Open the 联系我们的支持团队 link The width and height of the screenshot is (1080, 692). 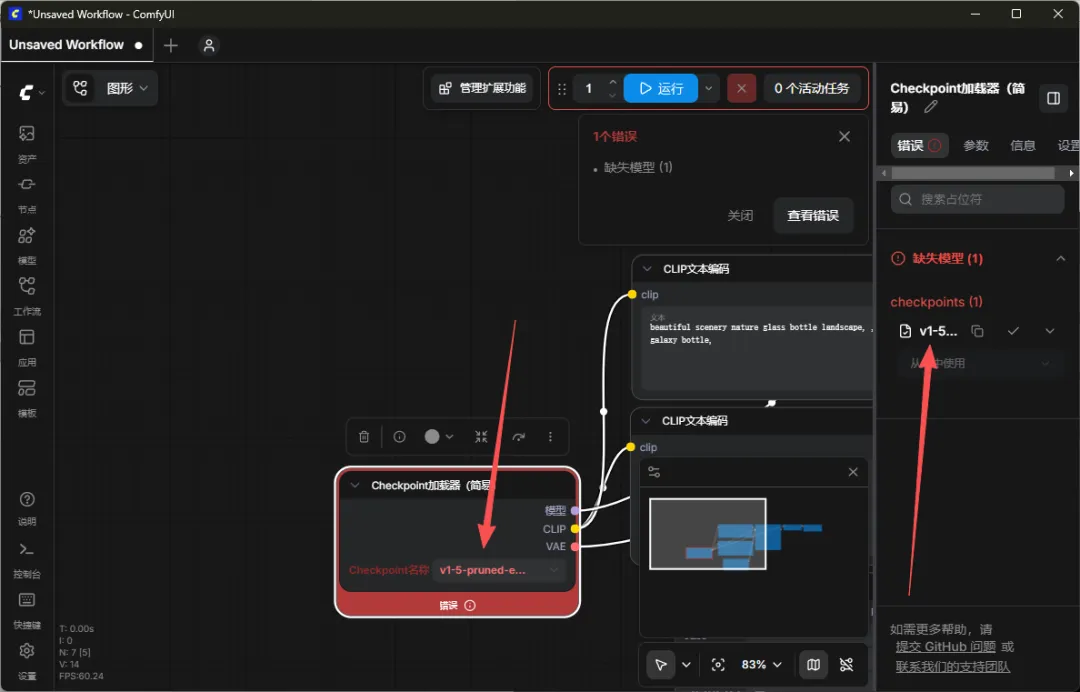coord(953,667)
